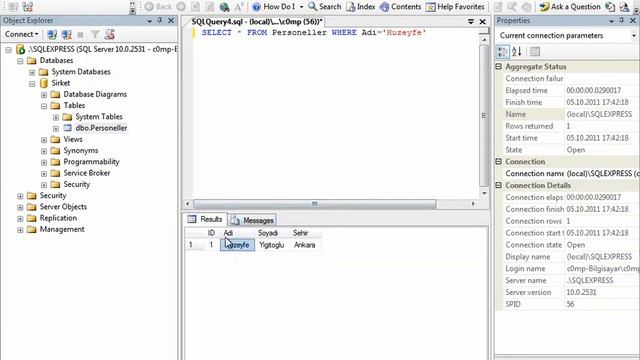Click the Property Pages icon in Properties
This screenshot has height=360, width=640.
tap(535, 51)
